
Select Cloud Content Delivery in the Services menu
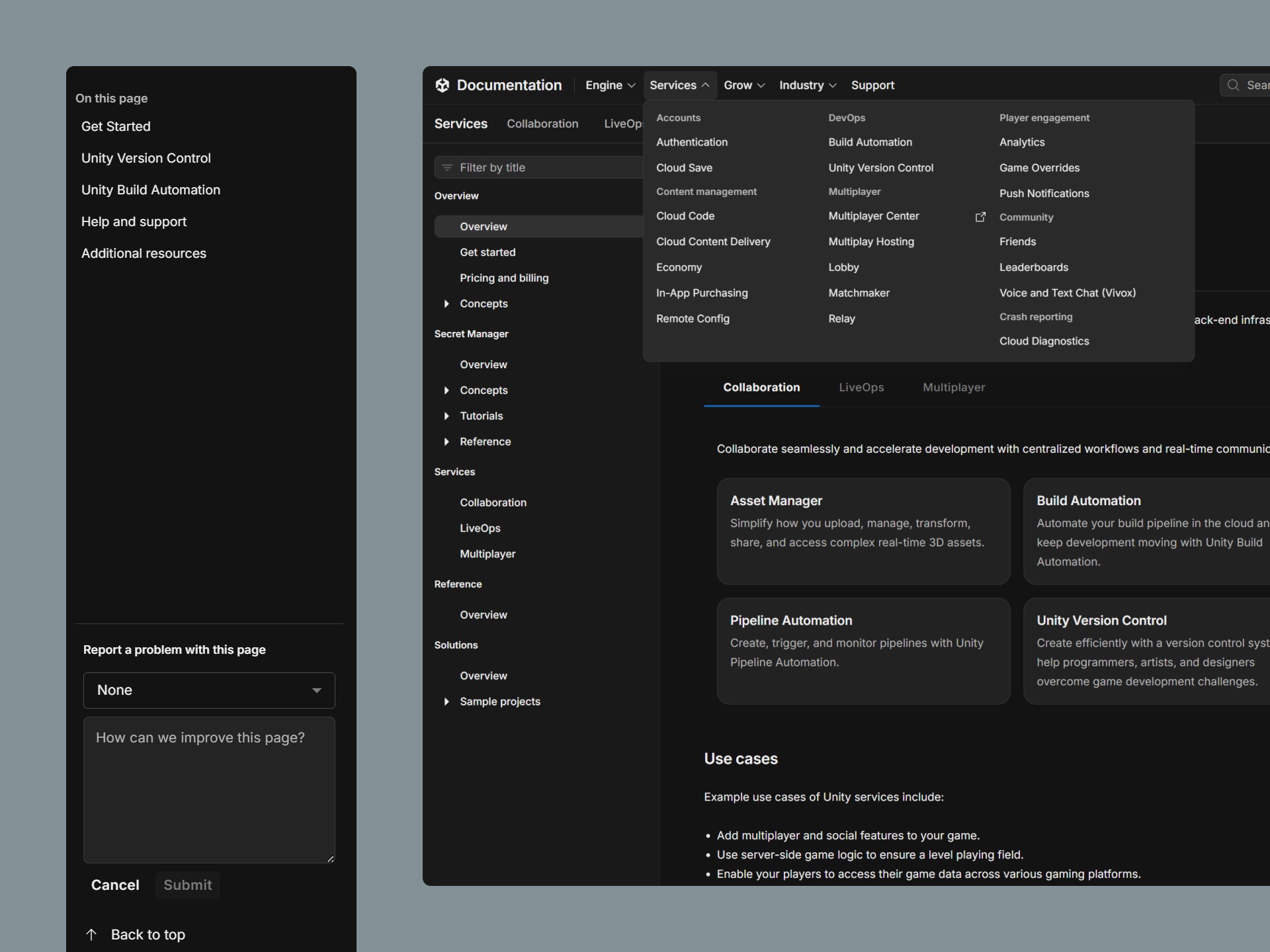[713, 242]
